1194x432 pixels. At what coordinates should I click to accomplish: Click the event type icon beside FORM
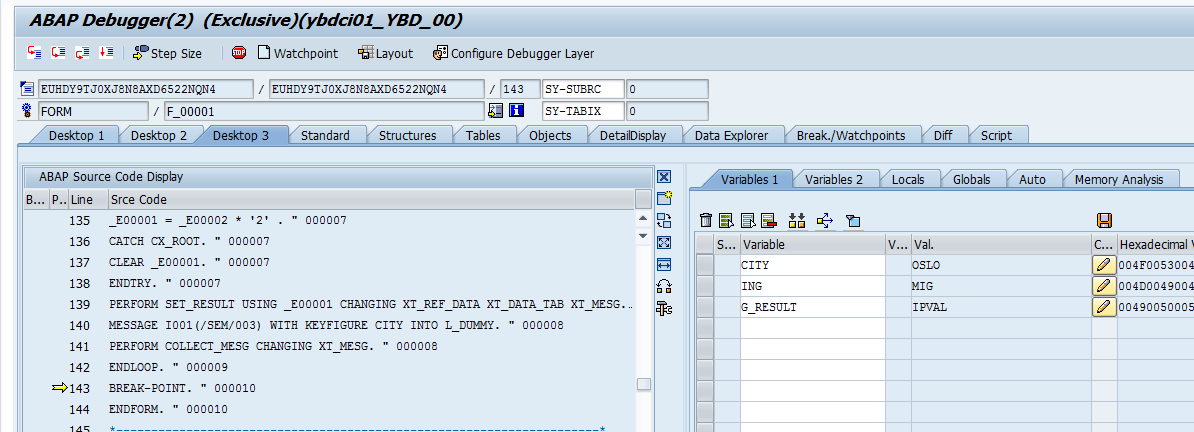coord(28,111)
